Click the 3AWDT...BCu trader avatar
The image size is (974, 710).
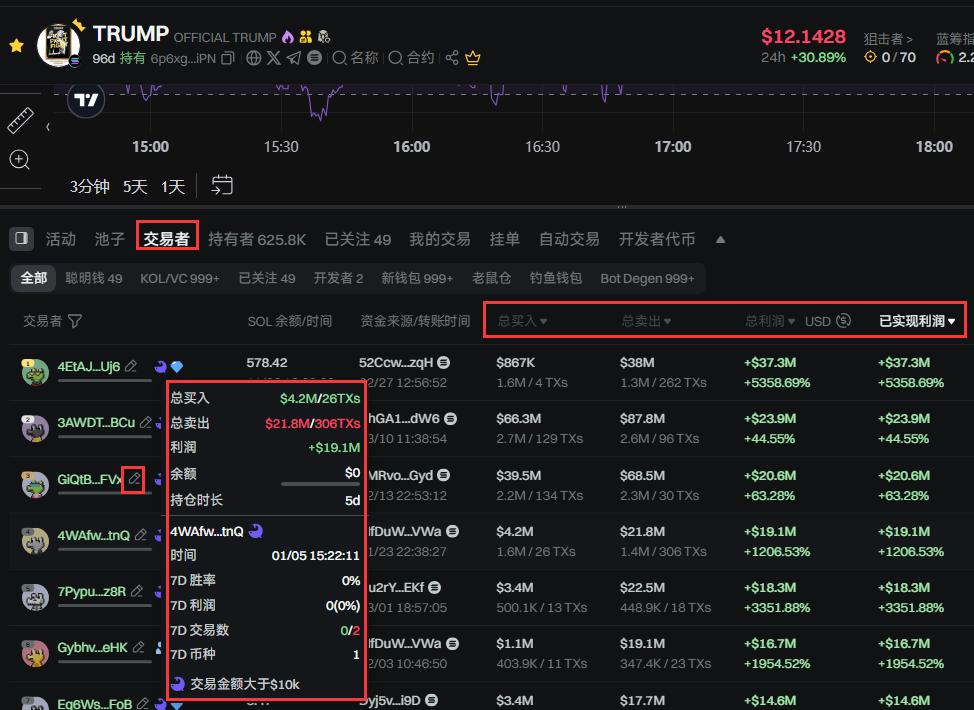(x=35, y=429)
